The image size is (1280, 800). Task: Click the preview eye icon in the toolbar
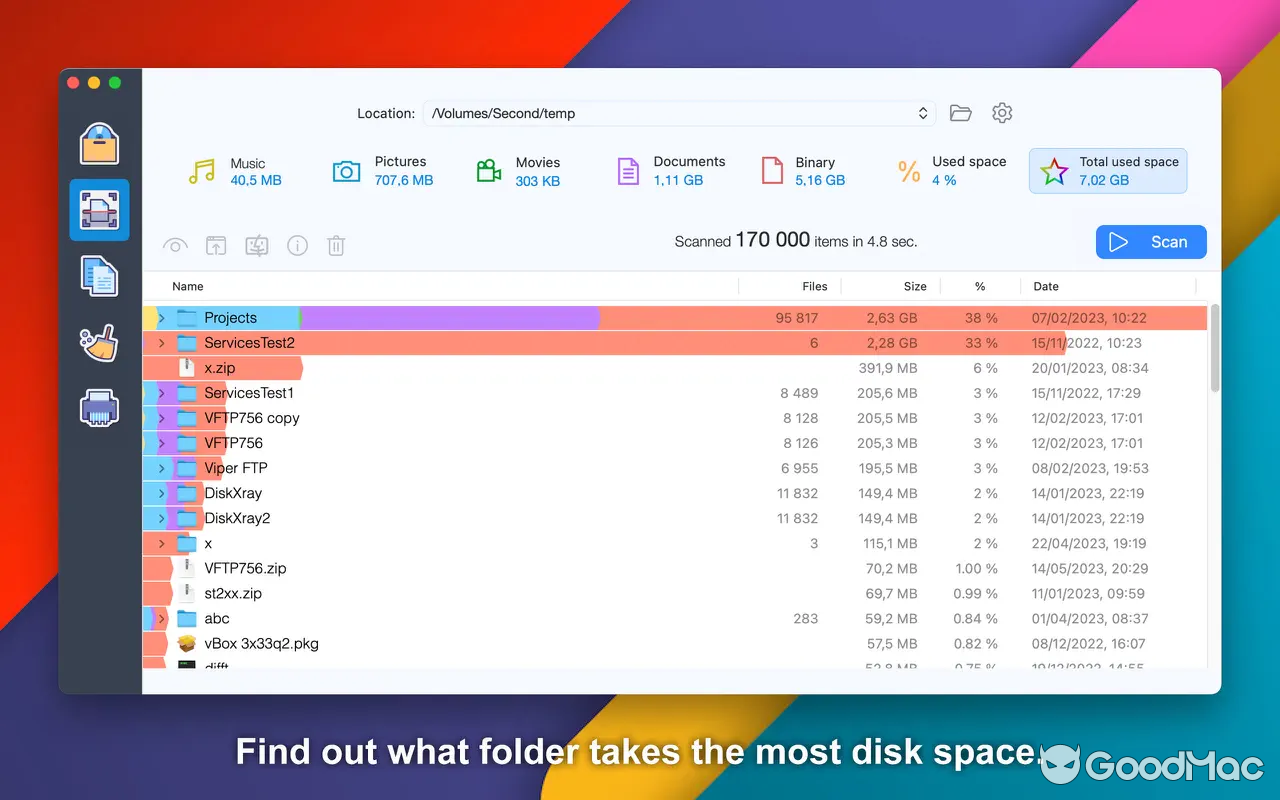click(175, 245)
